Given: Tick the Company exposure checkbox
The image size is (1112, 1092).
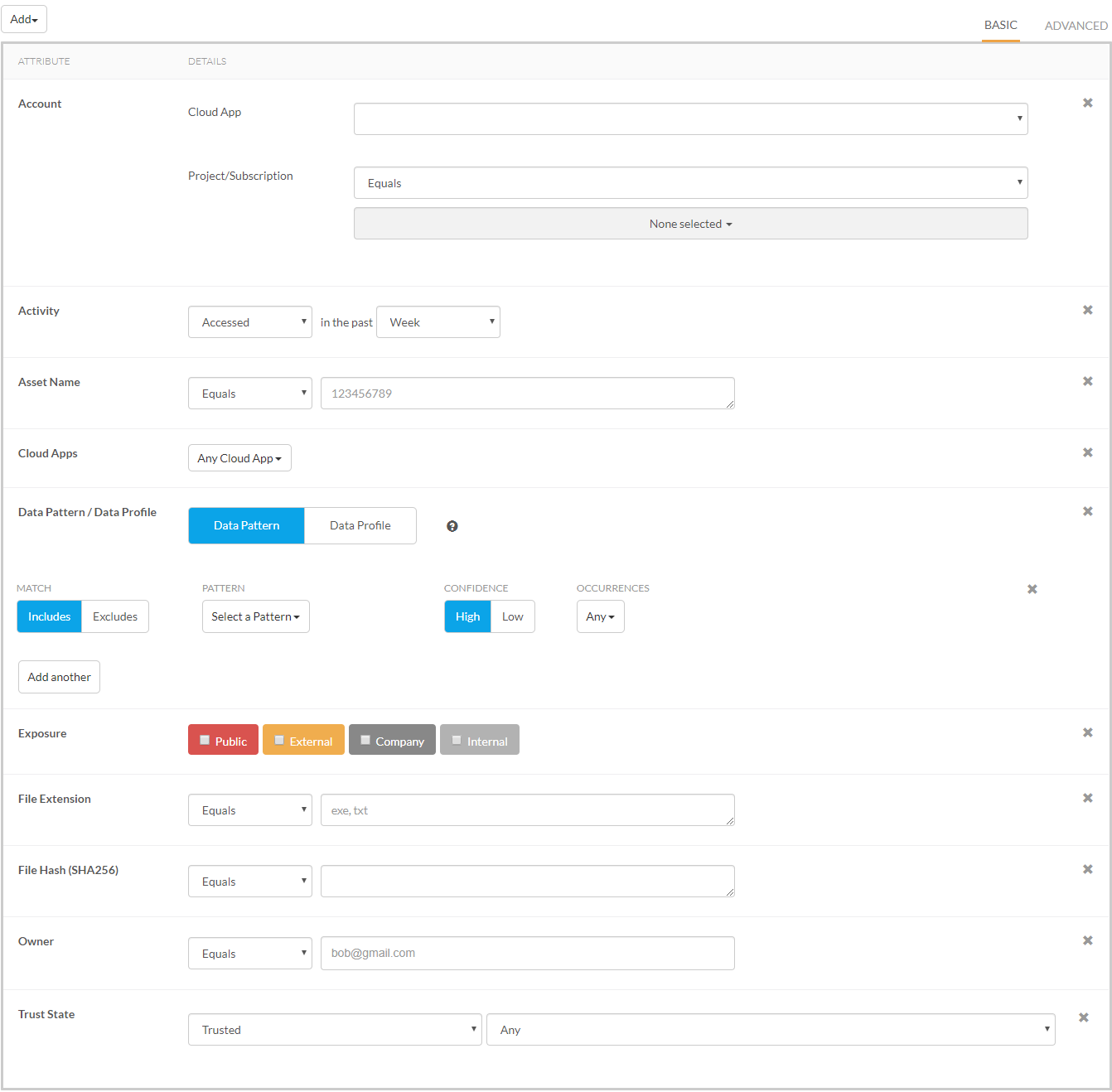Looking at the screenshot, I should [x=365, y=740].
